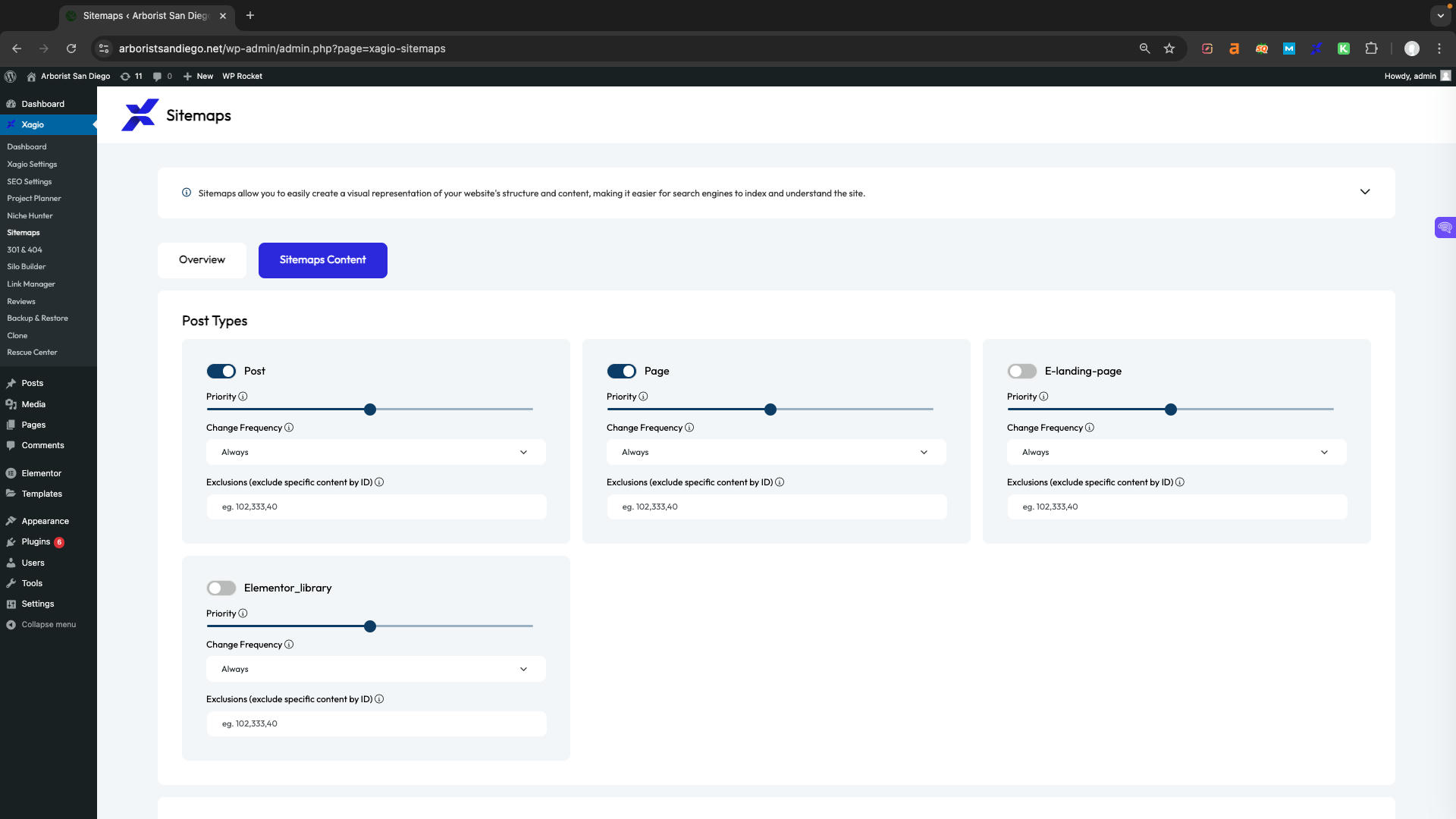This screenshot has width=1456, height=819.
Task: Open the browser profile avatar
Action: click(x=1412, y=49)
